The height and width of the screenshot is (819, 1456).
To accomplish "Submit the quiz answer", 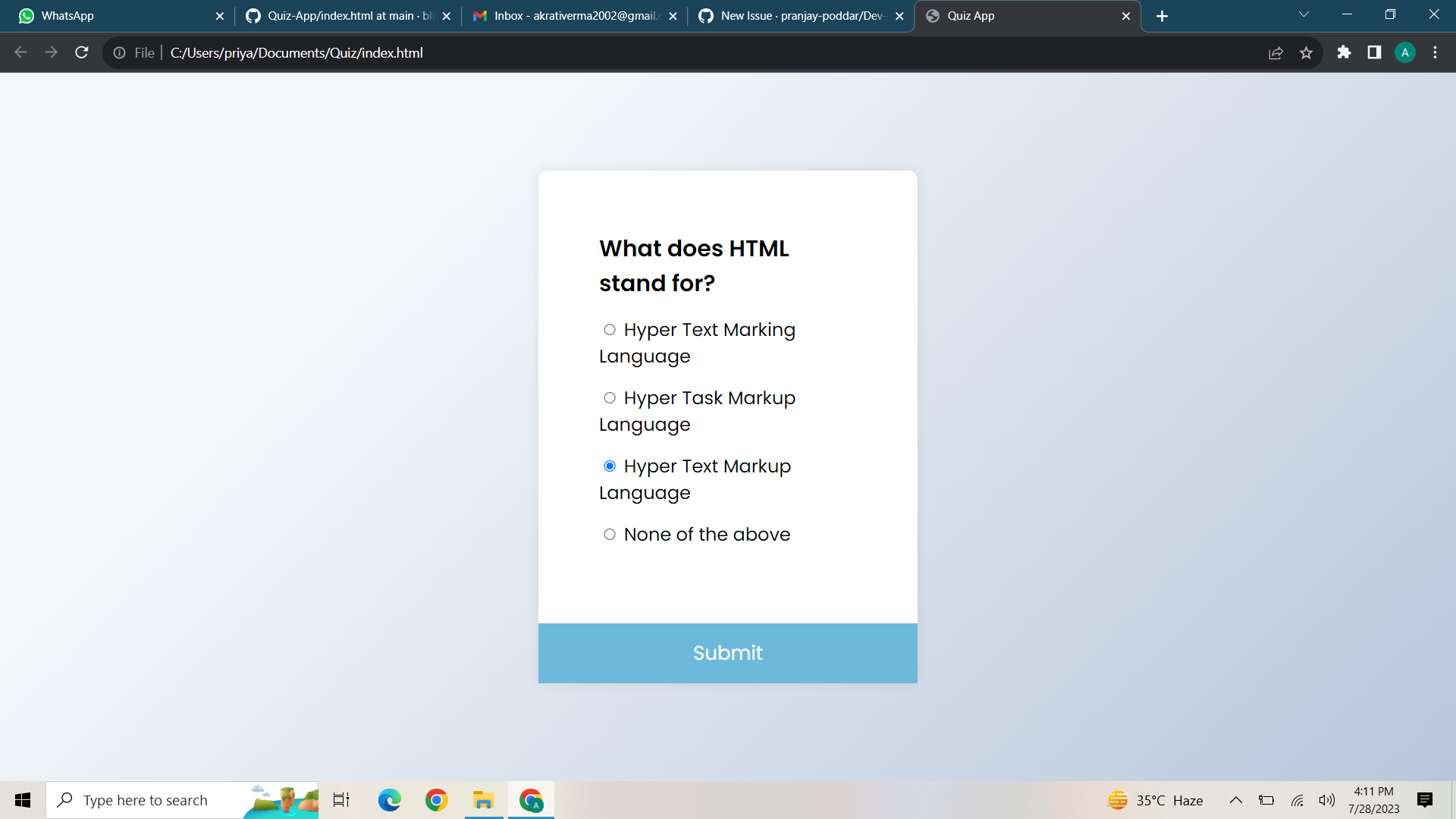I will point(727,653).
